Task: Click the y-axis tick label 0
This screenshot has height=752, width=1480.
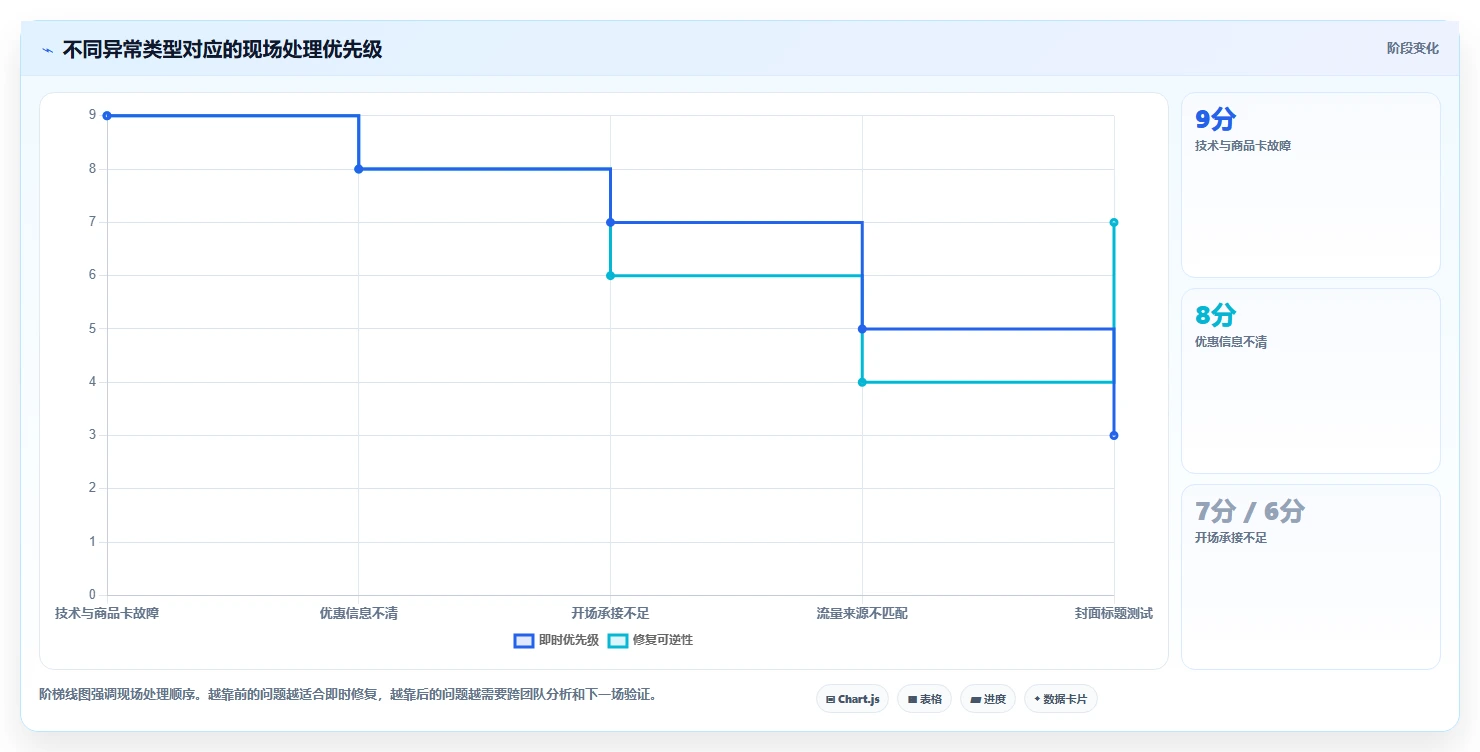Action: click(x=92, y=595)
